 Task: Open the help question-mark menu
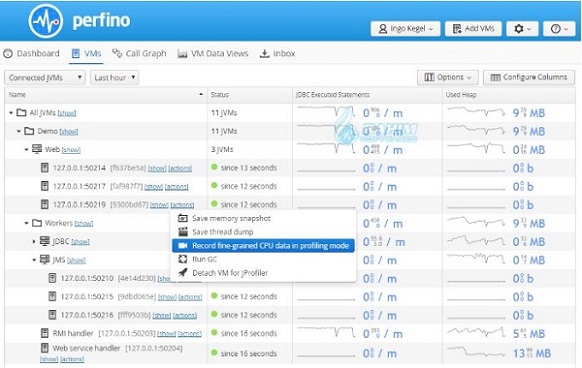[559, 29]
